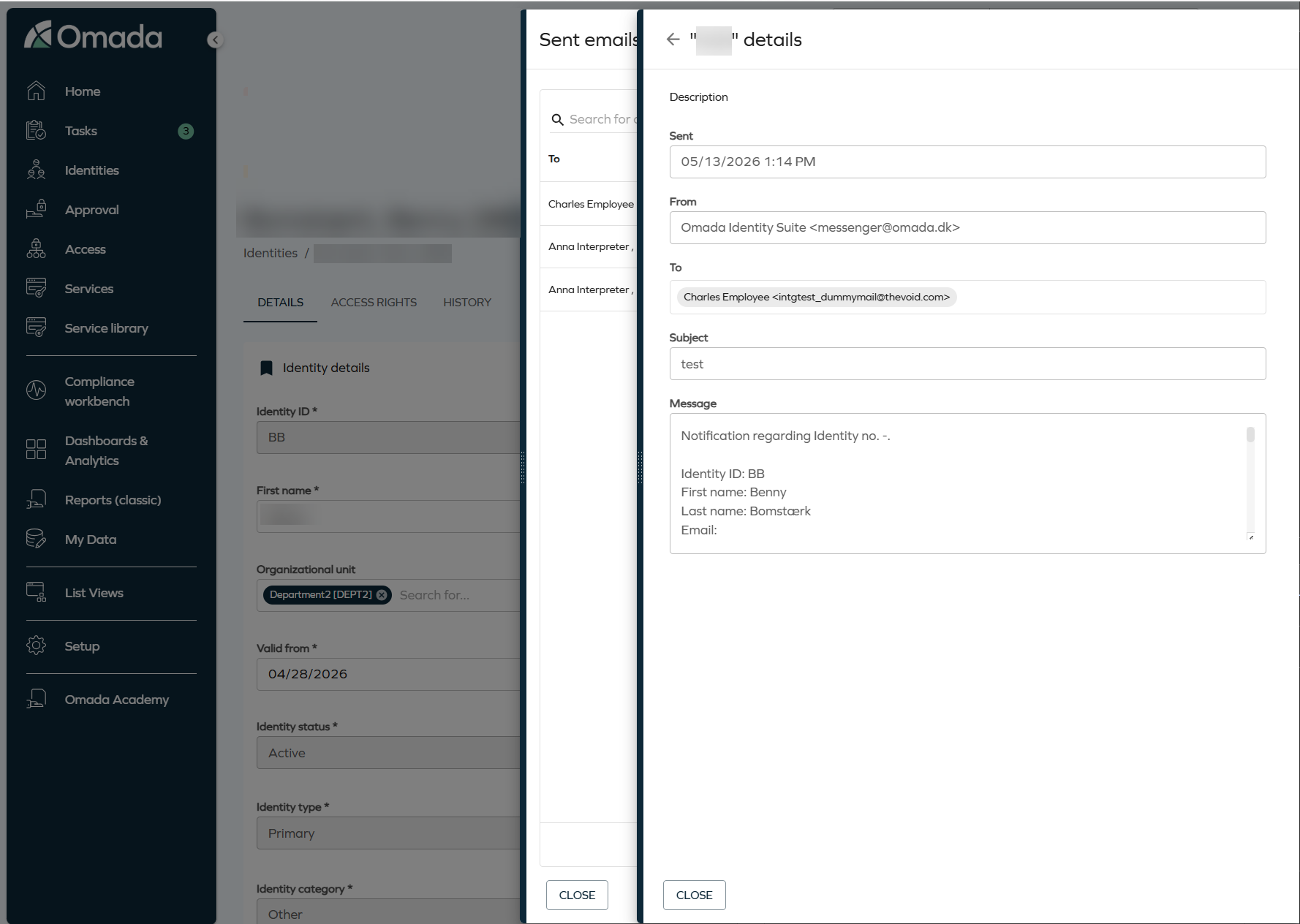The height and width of the screenshot is (924, 1300).
Task: Click the Tasks clipboard icon
Action: pos(36,130)
